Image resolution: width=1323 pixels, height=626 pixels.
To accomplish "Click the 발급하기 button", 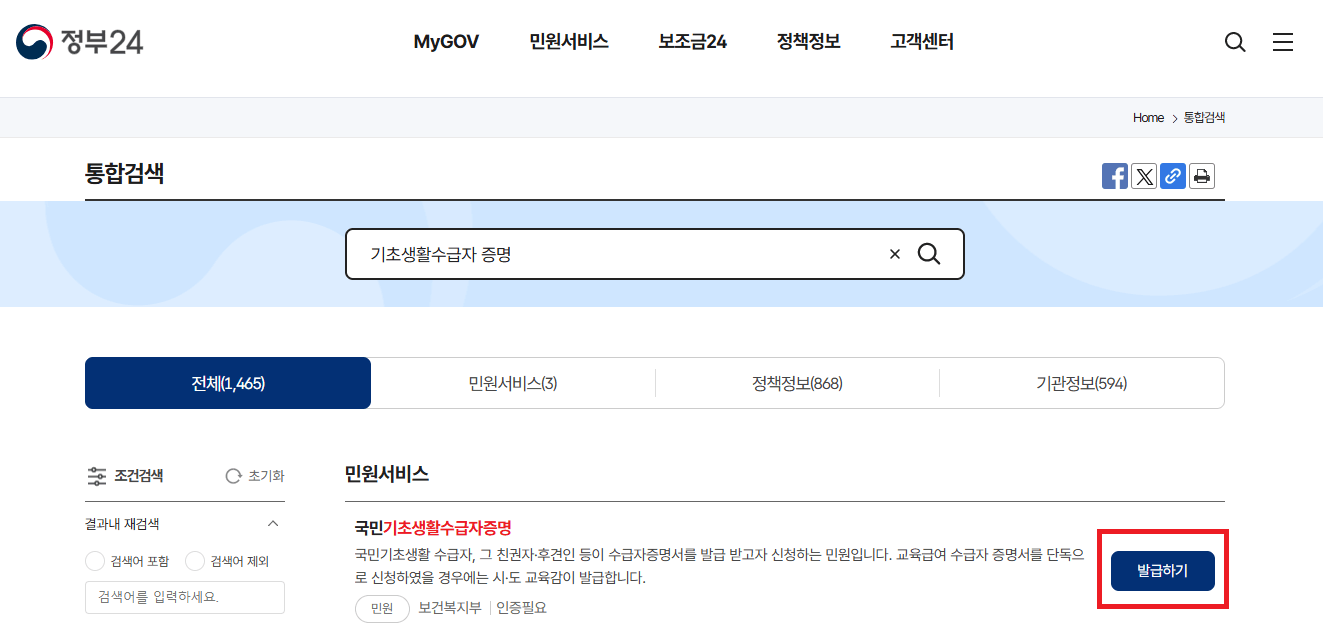I will point(1162,570).
